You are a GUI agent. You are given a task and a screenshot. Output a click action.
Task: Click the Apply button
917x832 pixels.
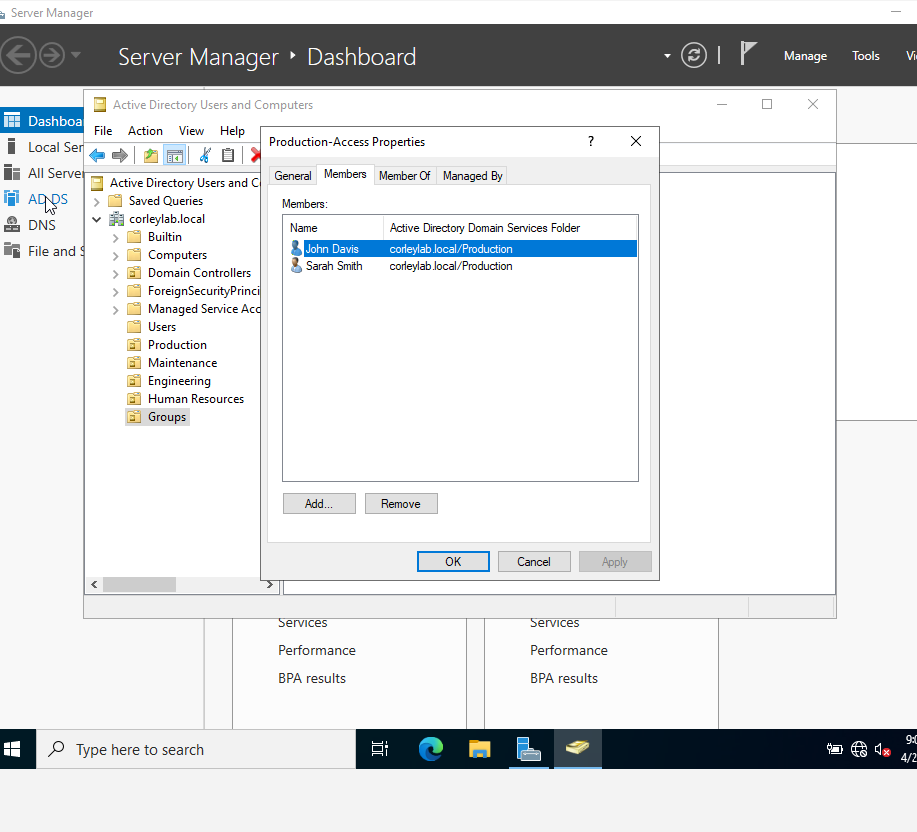pyautogui.click(x=615, y=562)
